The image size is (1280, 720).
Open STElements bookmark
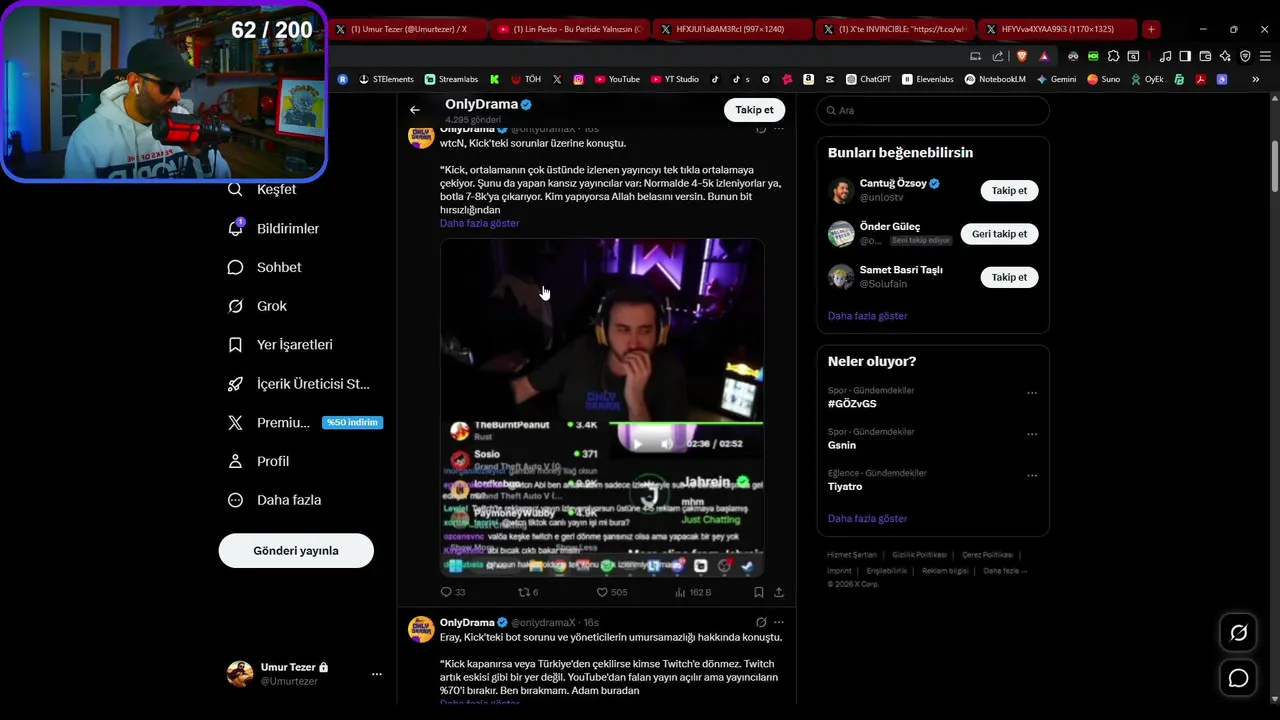click(x=386, y=79)
